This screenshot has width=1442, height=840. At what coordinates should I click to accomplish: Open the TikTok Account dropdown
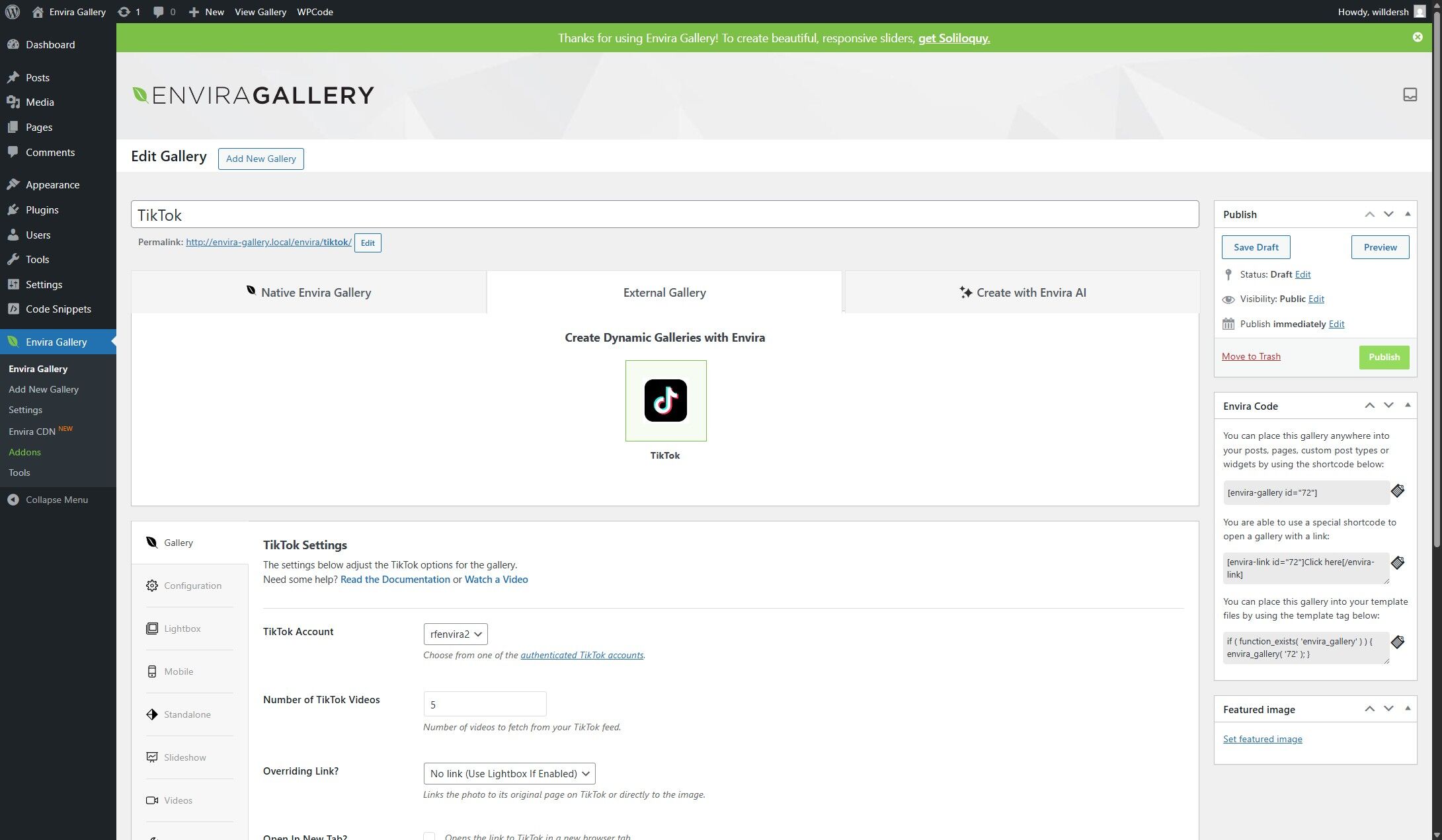(x=456, y=634)
